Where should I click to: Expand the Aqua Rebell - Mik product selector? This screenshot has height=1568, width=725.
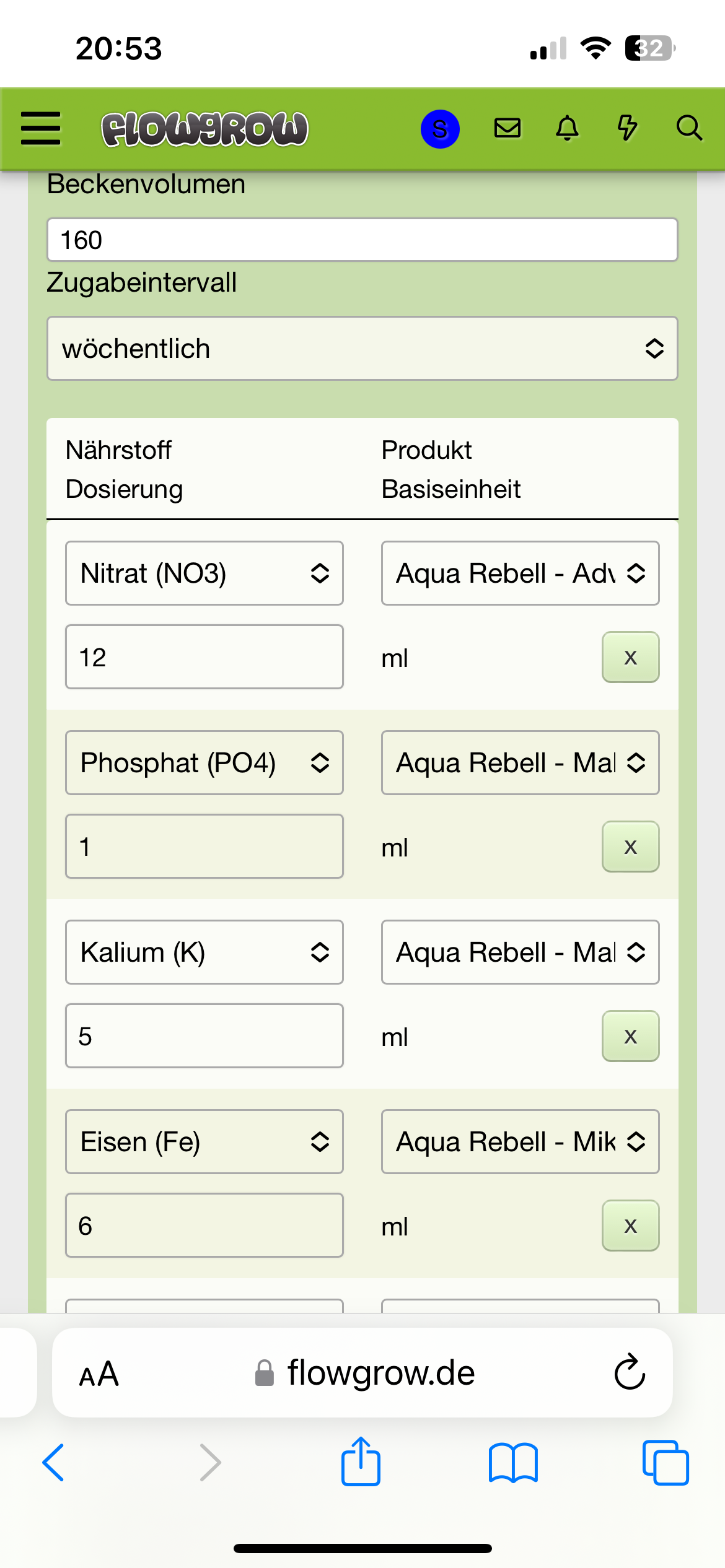click(x=520, y=1142)
